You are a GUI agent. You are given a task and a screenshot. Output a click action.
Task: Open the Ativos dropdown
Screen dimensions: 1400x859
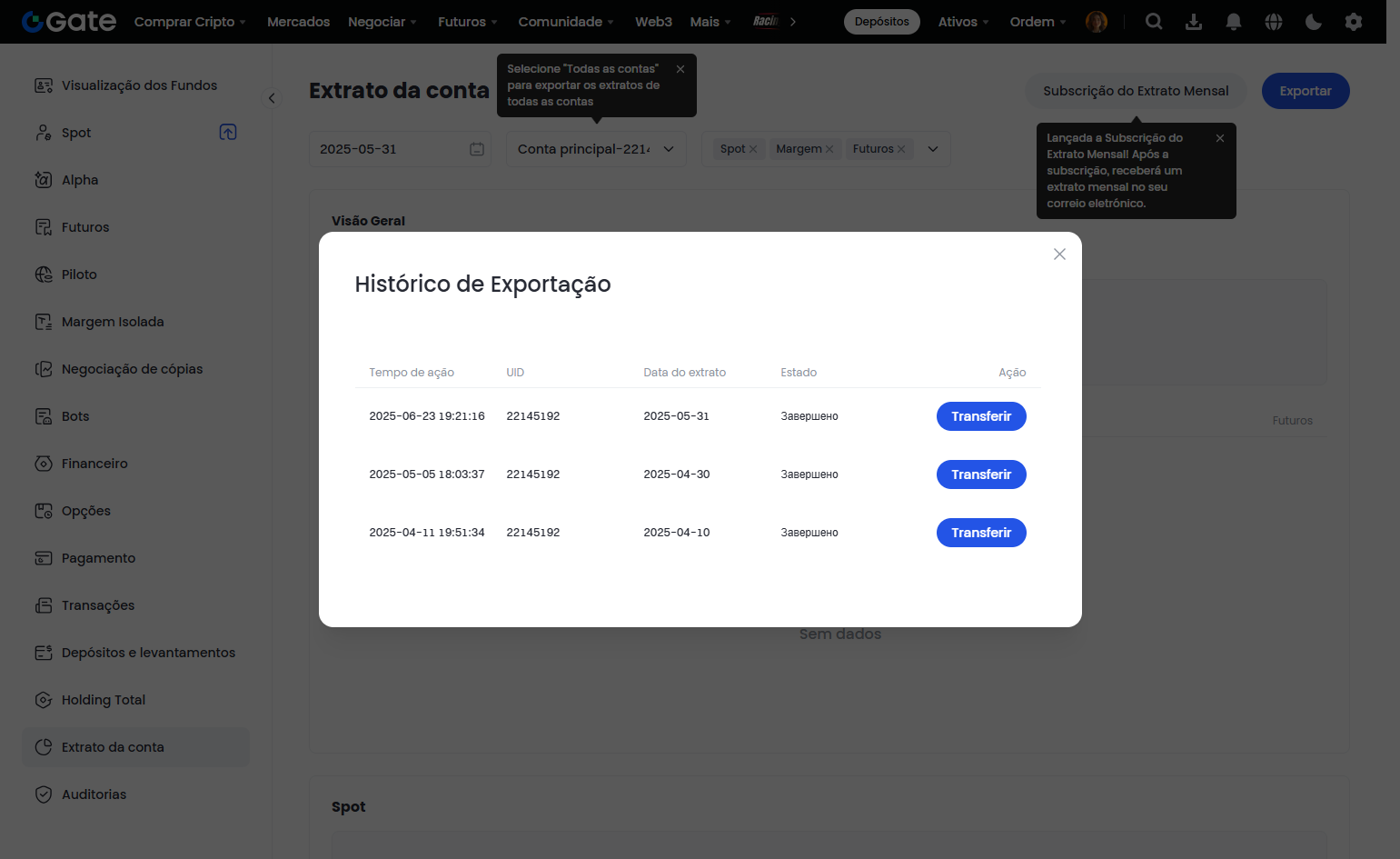[x=964, y=22]
